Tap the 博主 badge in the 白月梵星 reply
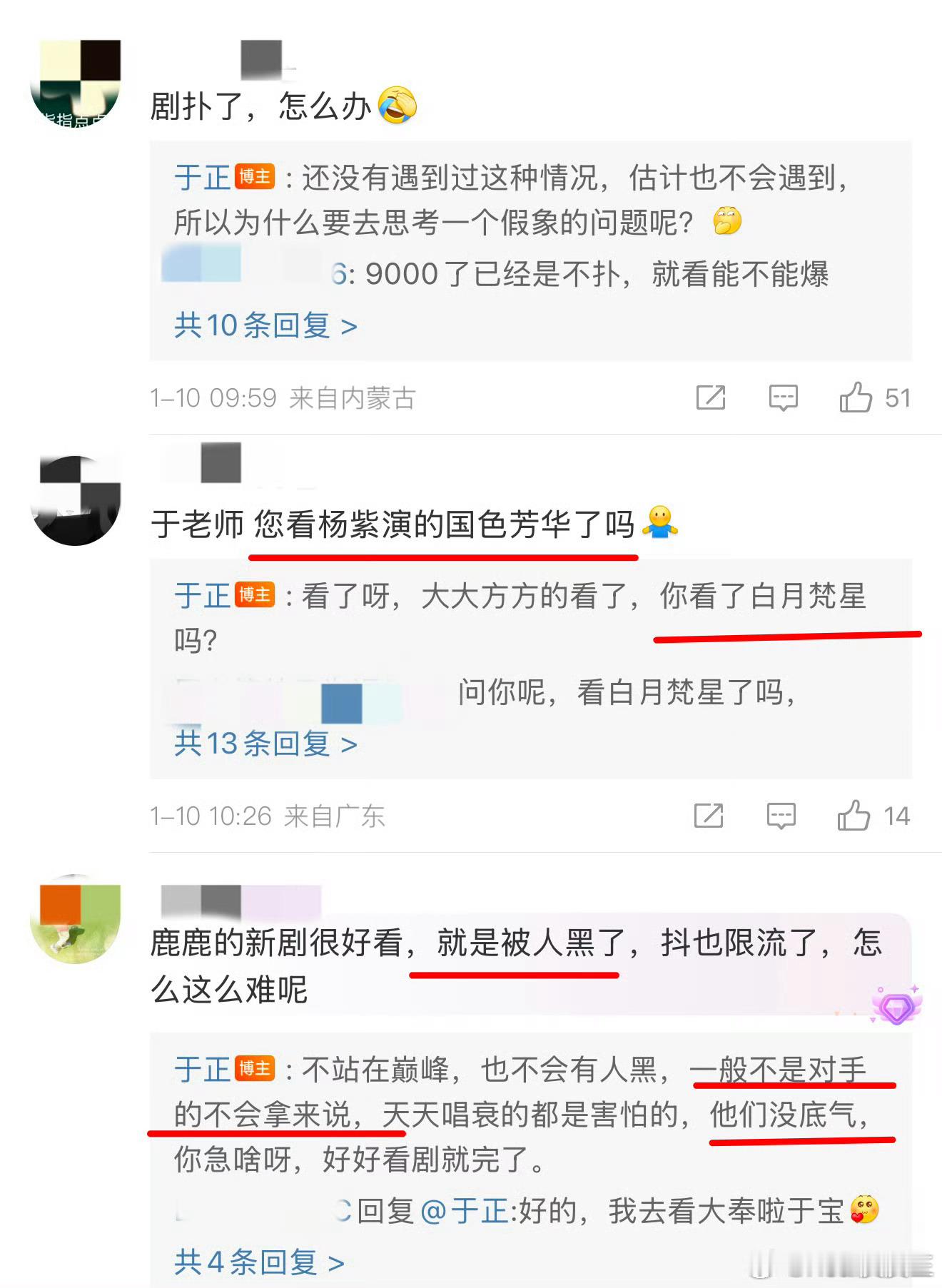942x1288 pixels. pyautogui.click(x=255, y=594)
